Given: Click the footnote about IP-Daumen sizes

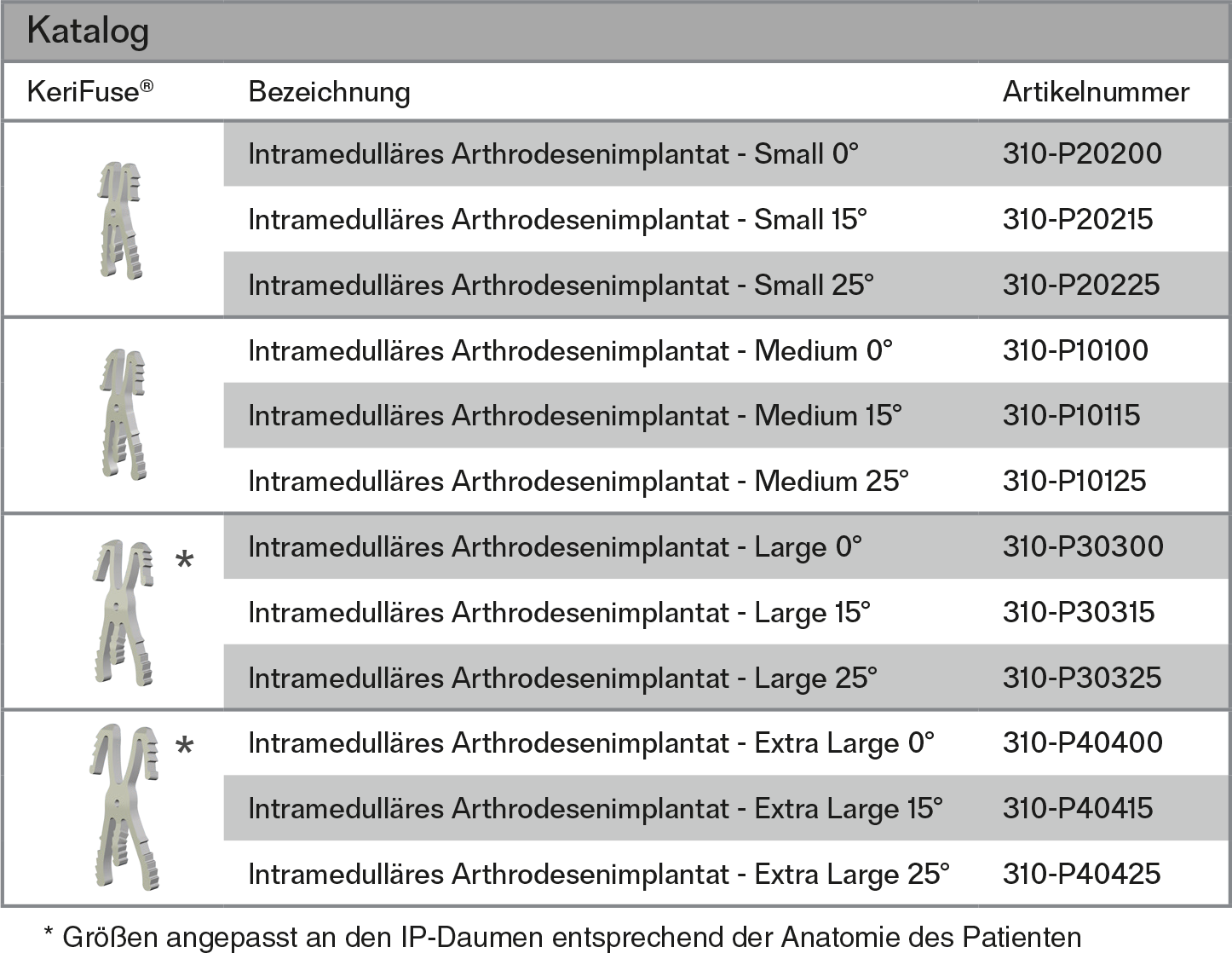Looking at the screenshot, I should [562, 937].
